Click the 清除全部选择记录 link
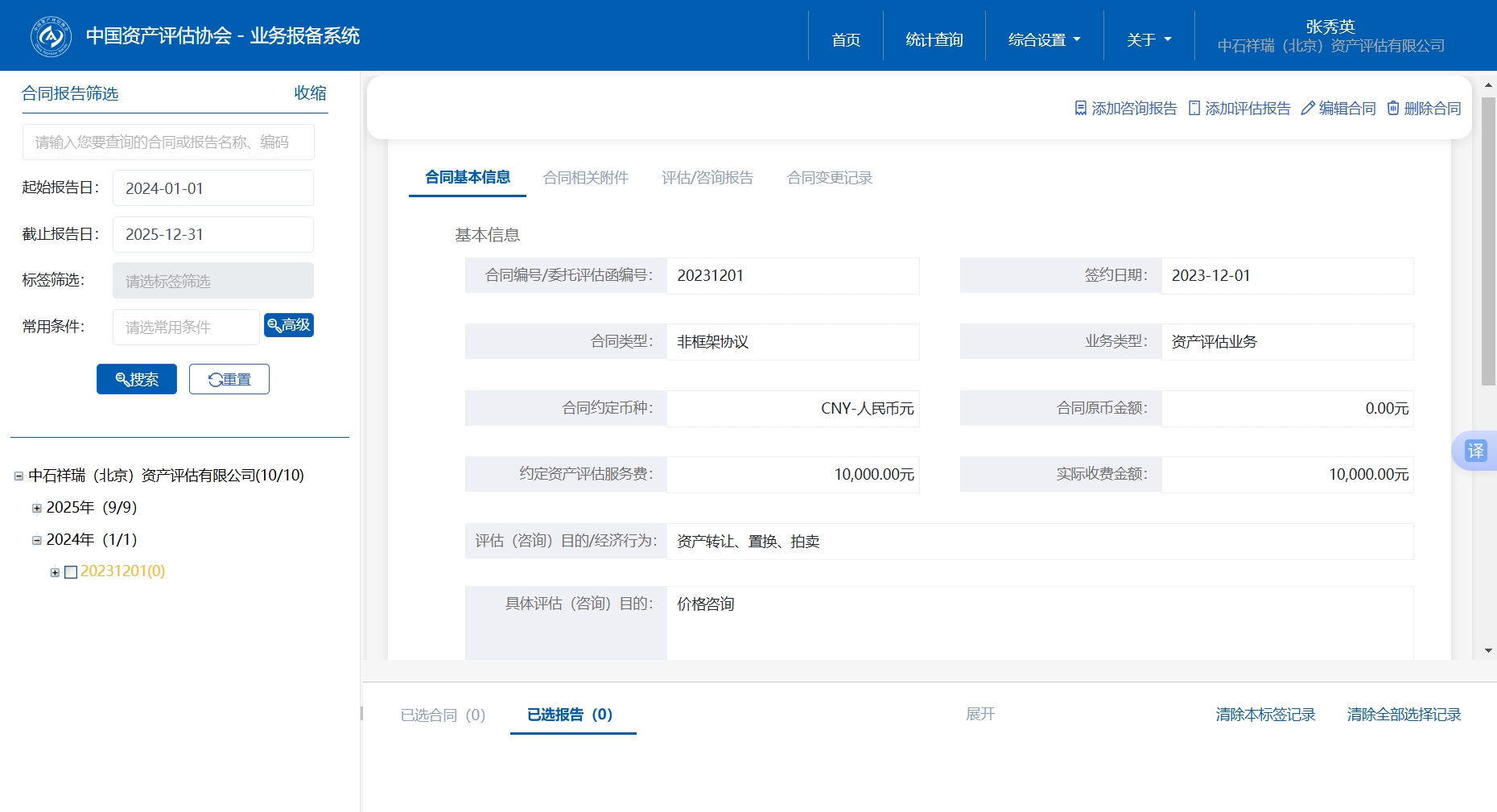The width and height of the screenshot is (1497, 812). click(1404, 715)
